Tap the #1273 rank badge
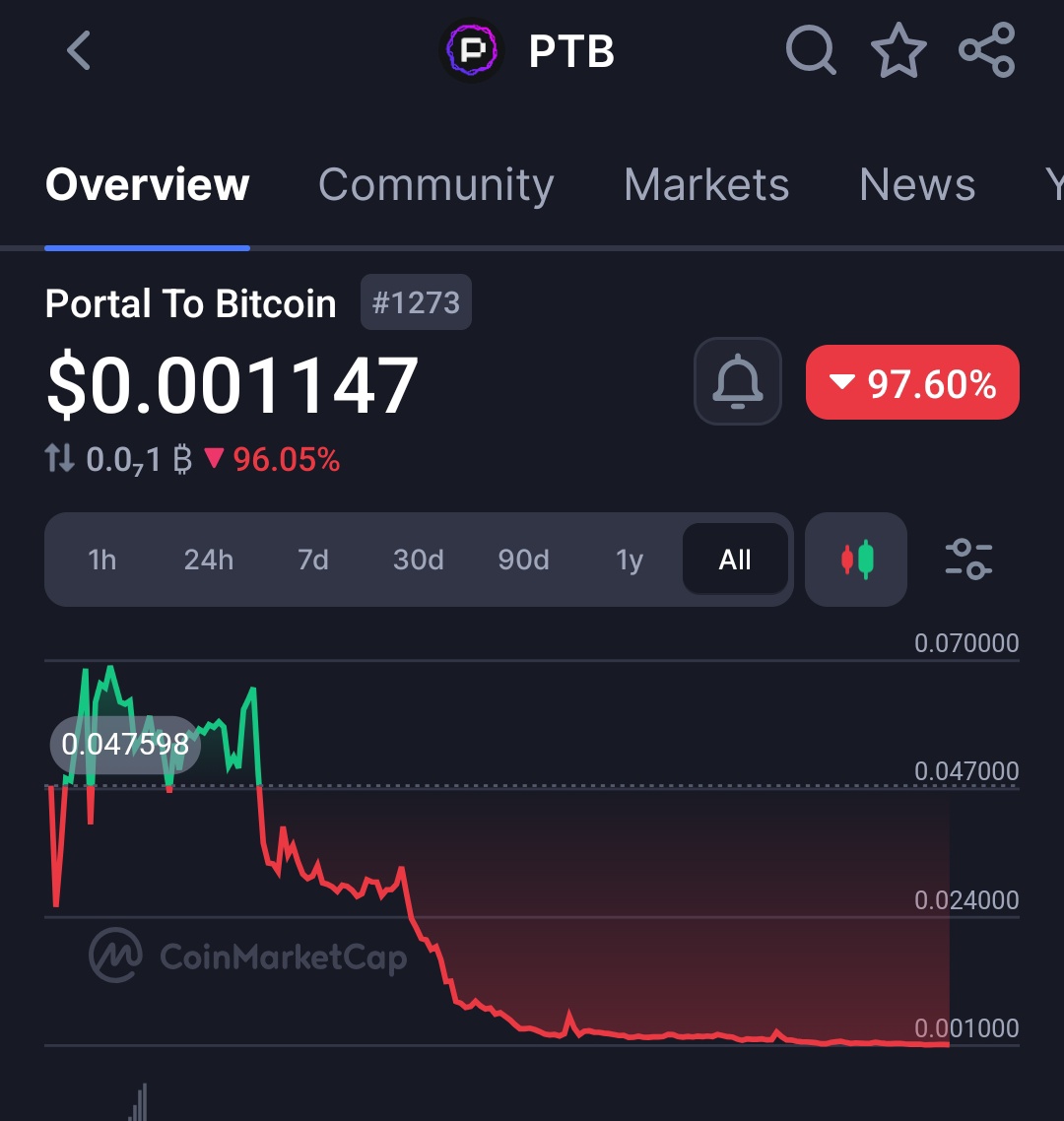 416,302
